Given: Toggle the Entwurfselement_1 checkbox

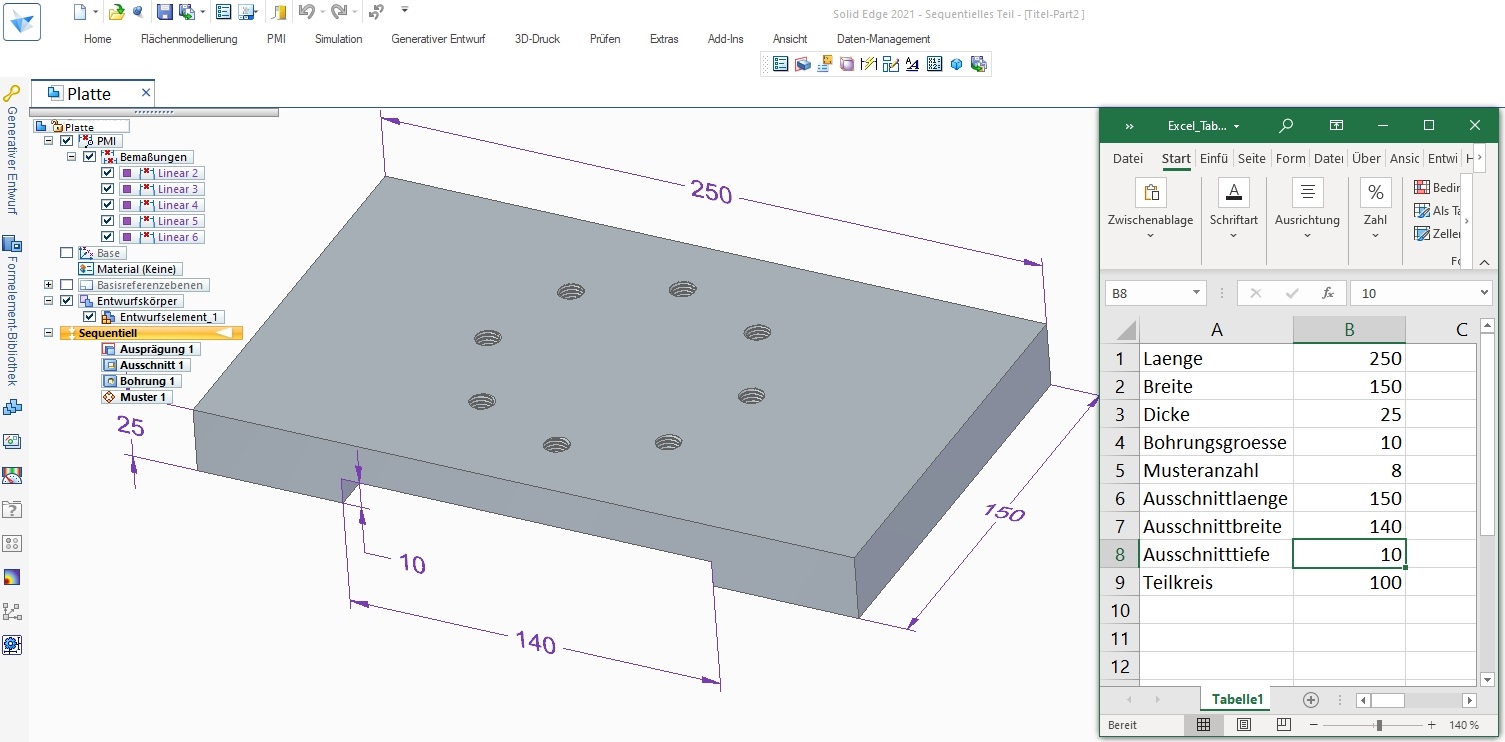Looking at the screenshot, I should [89, 317].
